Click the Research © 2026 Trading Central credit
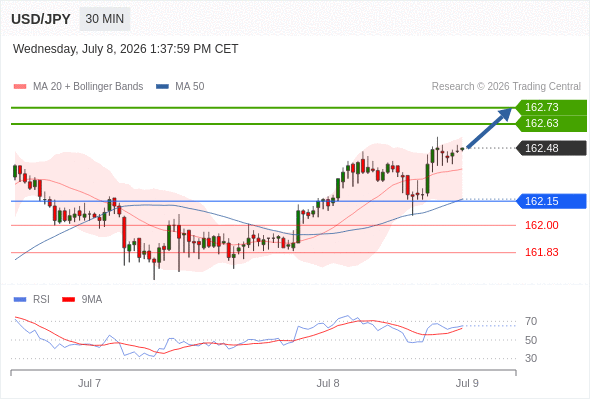This screenshot has height=400, width=590. click(506, 87)
